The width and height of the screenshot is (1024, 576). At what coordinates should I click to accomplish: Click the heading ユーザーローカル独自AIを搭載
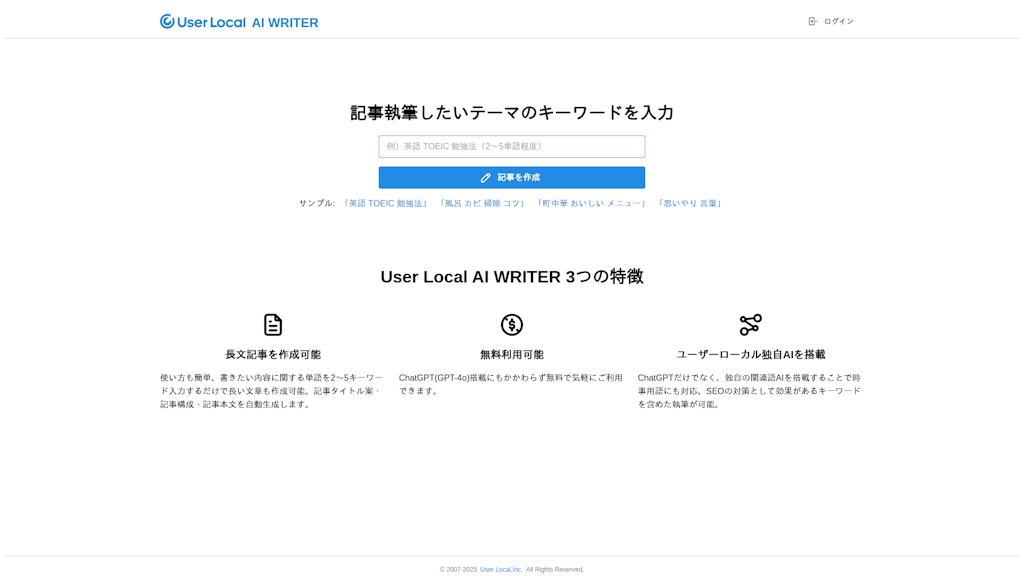coord(750,355)
